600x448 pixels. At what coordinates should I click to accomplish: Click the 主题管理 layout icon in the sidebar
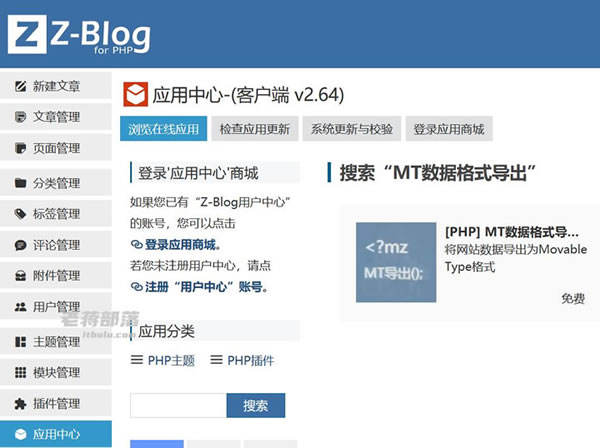click(20, 342)
